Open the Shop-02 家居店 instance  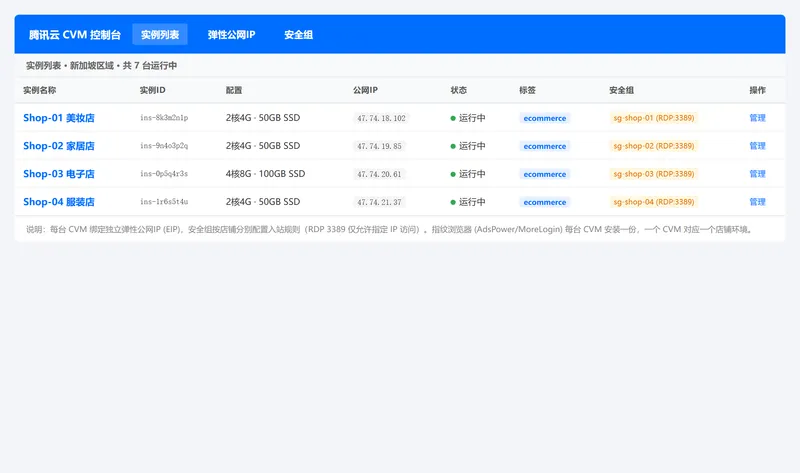59,146
